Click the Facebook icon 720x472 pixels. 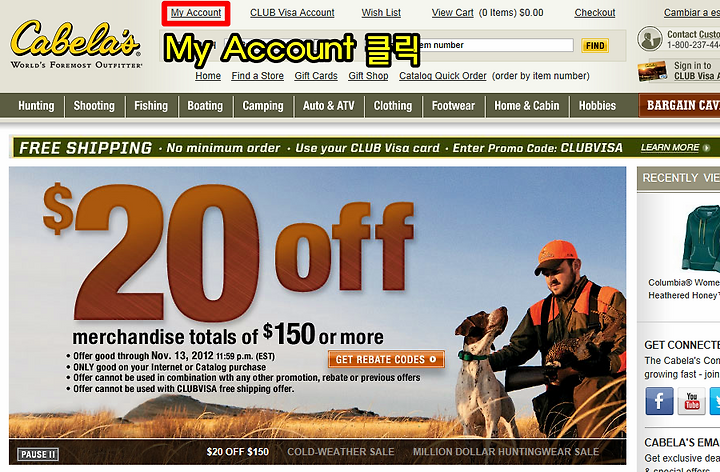click(x=659, y=401)
